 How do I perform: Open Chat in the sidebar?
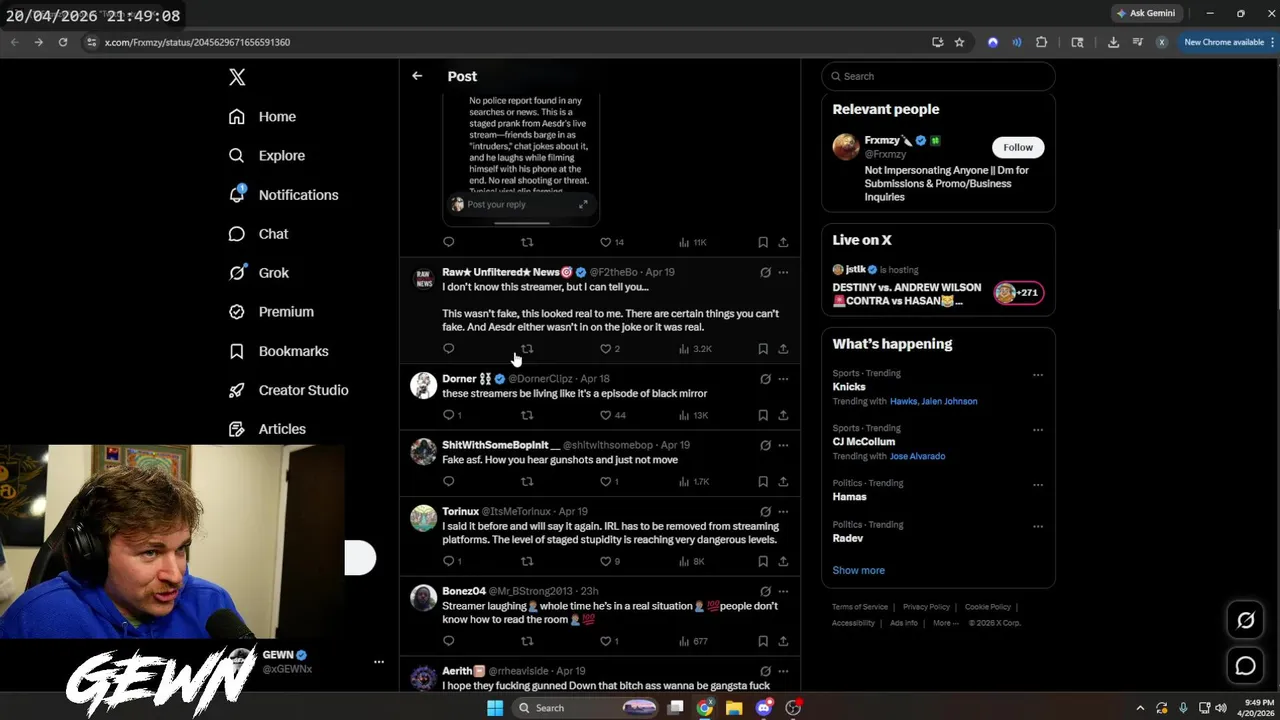[258, 234]
